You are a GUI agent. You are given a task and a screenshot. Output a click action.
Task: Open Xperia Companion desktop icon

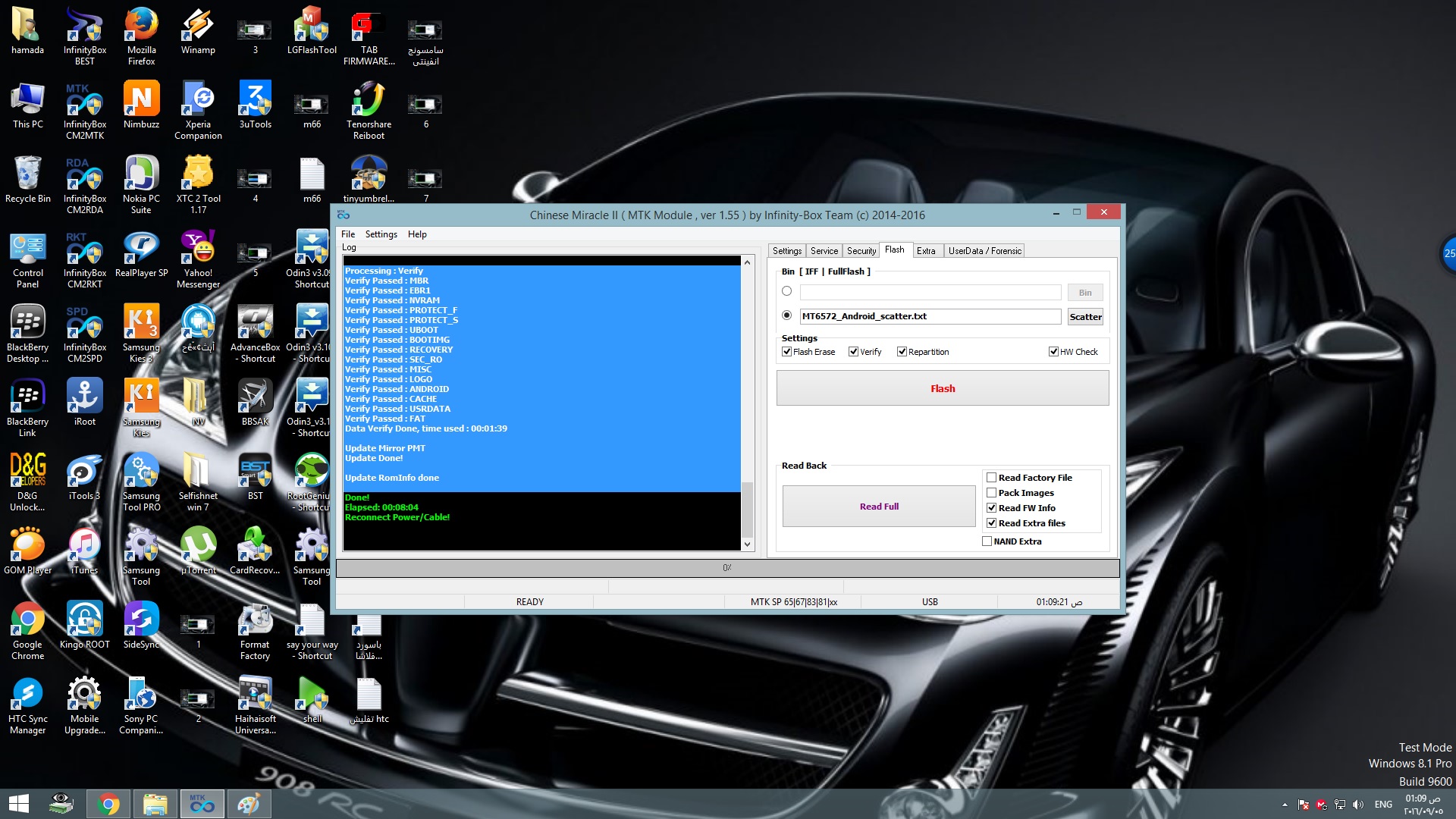point(198,111)
